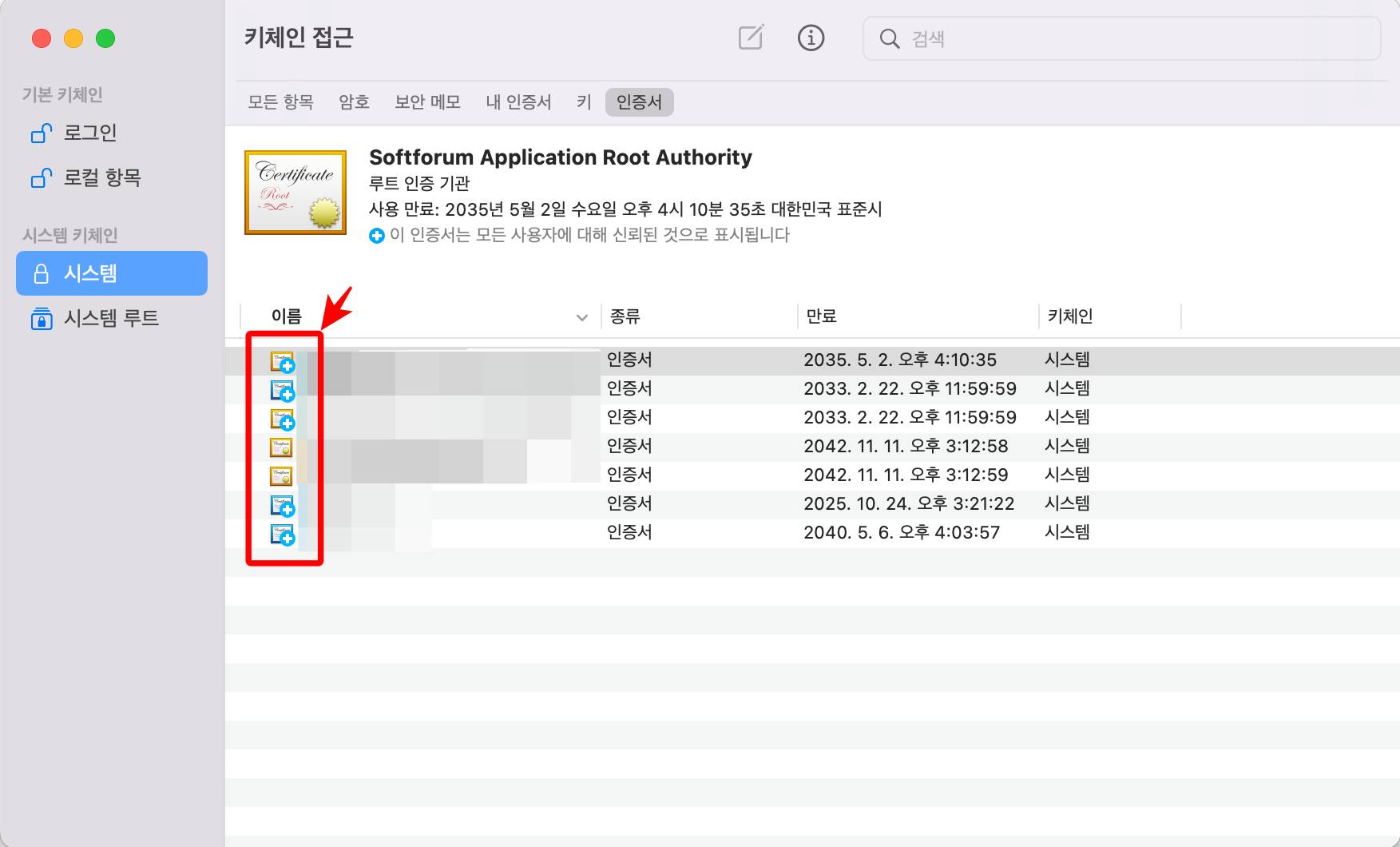Select the 로컬 항목 keychain

[x=112, y=177]
